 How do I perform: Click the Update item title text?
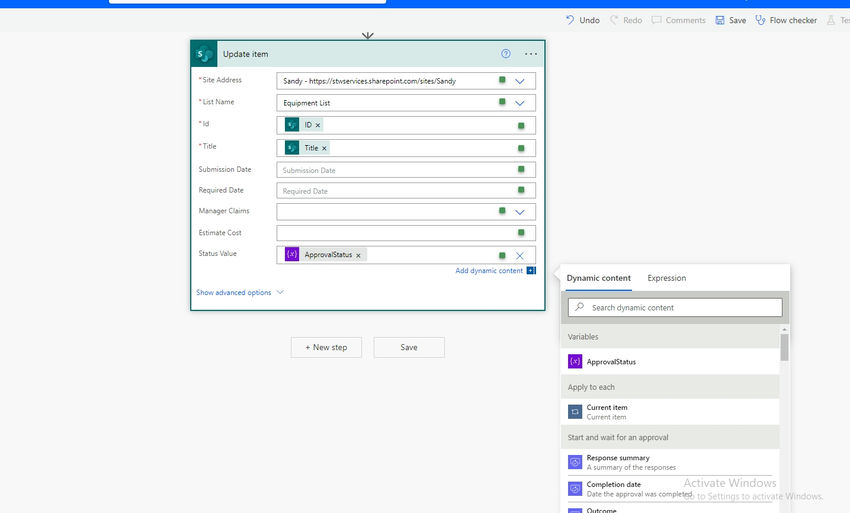click(246, 54)
